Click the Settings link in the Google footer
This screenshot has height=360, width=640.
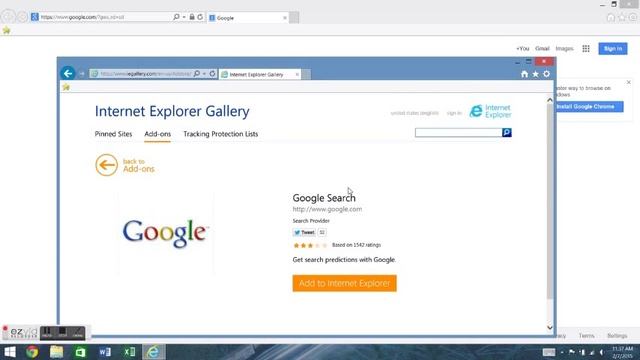tap(617, 336)
